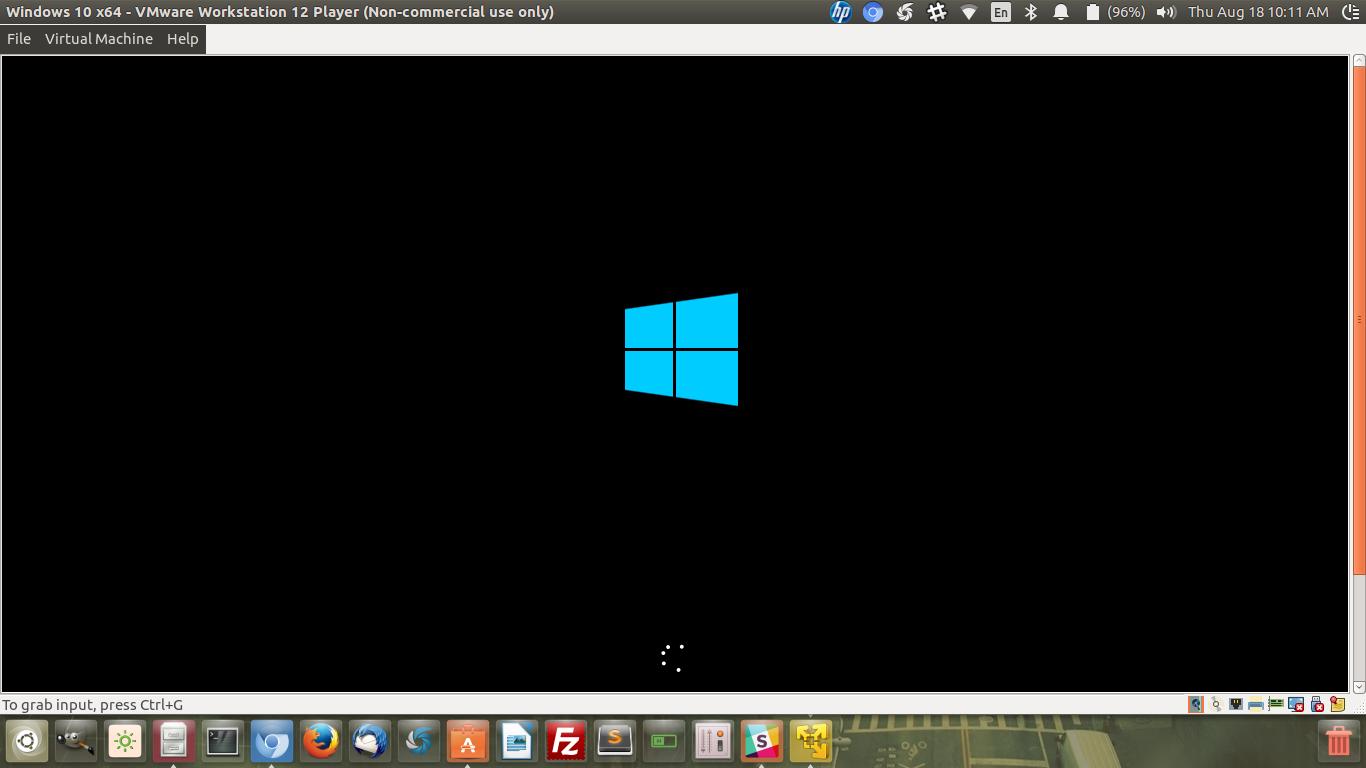
Task: Open the battery (96%) indicator
Action: point(1115,12)
